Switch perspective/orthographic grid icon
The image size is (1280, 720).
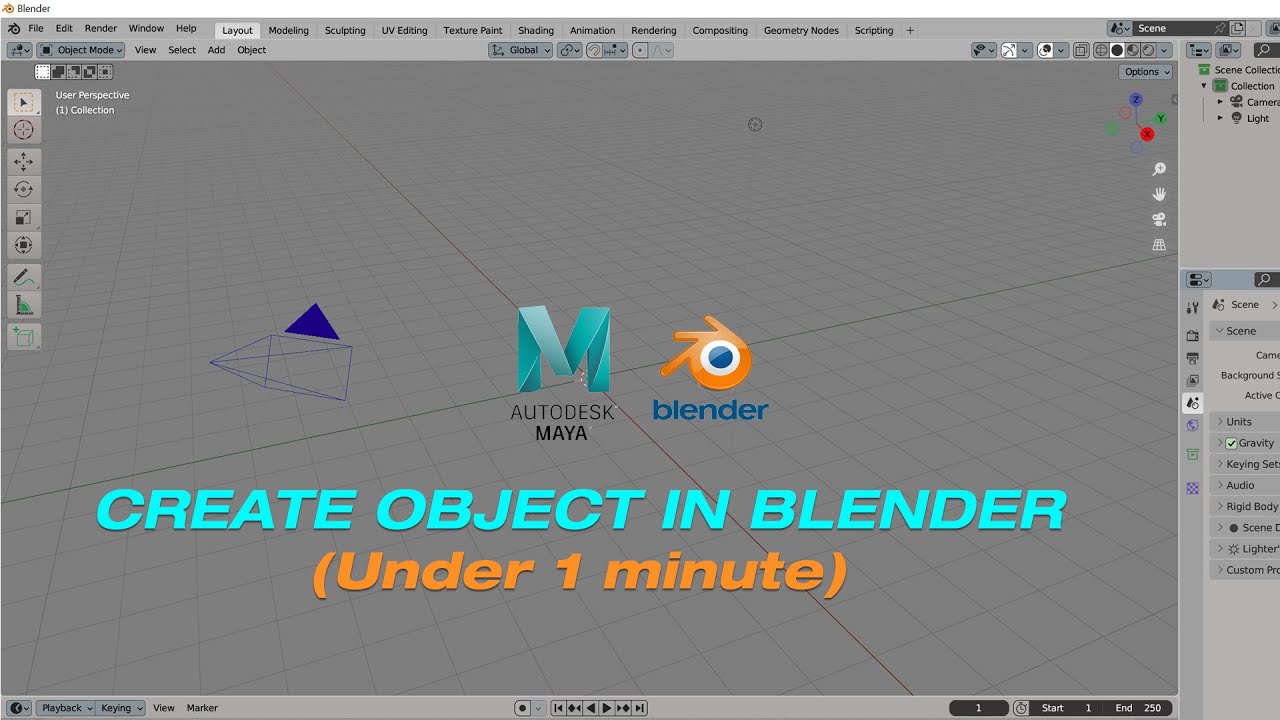click(x=1160, y=244)
